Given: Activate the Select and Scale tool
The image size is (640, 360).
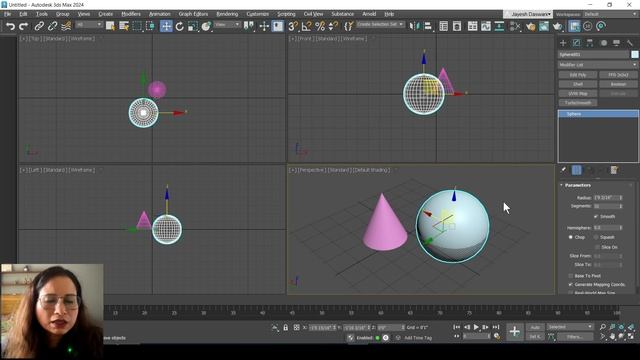Looking at the screenshot, I should (193, 27).
